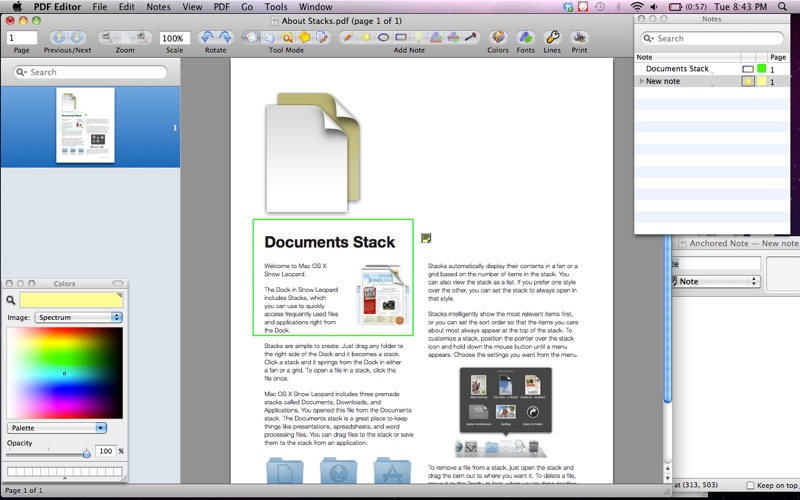The width and height of the screenshot is (800, 500).
Task: Click the magnifier color picker in Colors panel
Action: tap(11, 300)
